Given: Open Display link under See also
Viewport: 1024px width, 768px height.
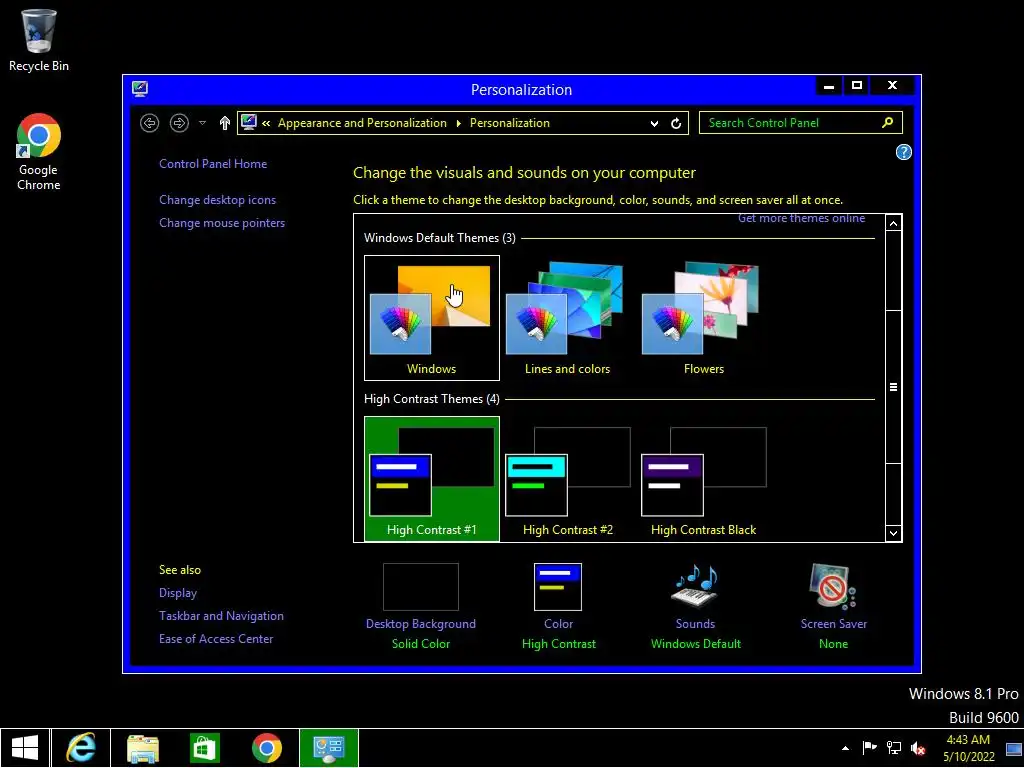Looking at the screenshot, I should pos(178,593).
